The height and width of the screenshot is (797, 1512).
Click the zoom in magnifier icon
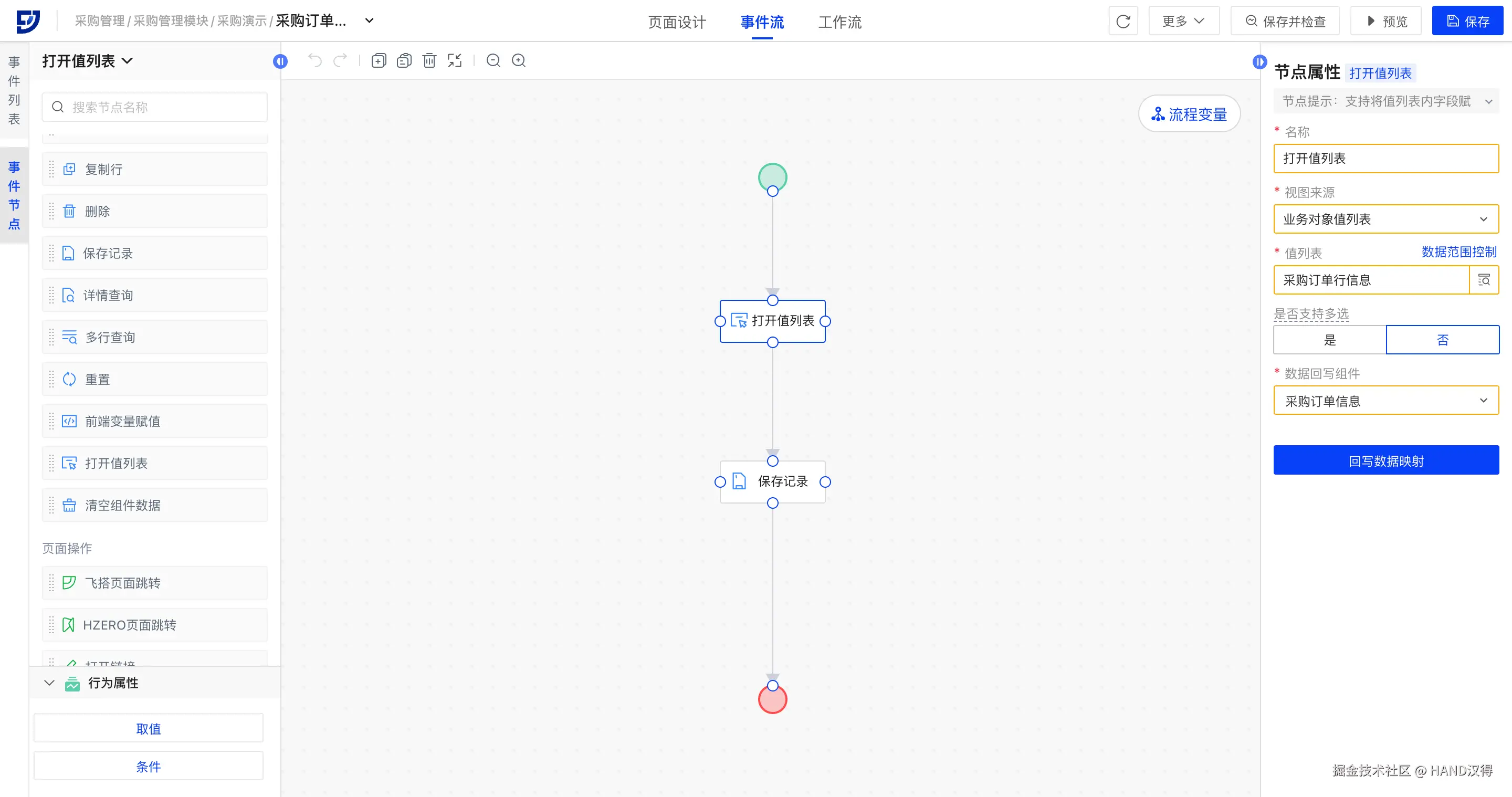click(519, 60)
